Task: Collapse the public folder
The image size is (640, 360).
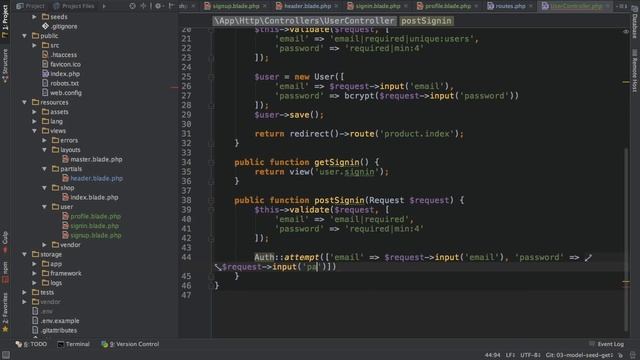Action: point(24,36)
